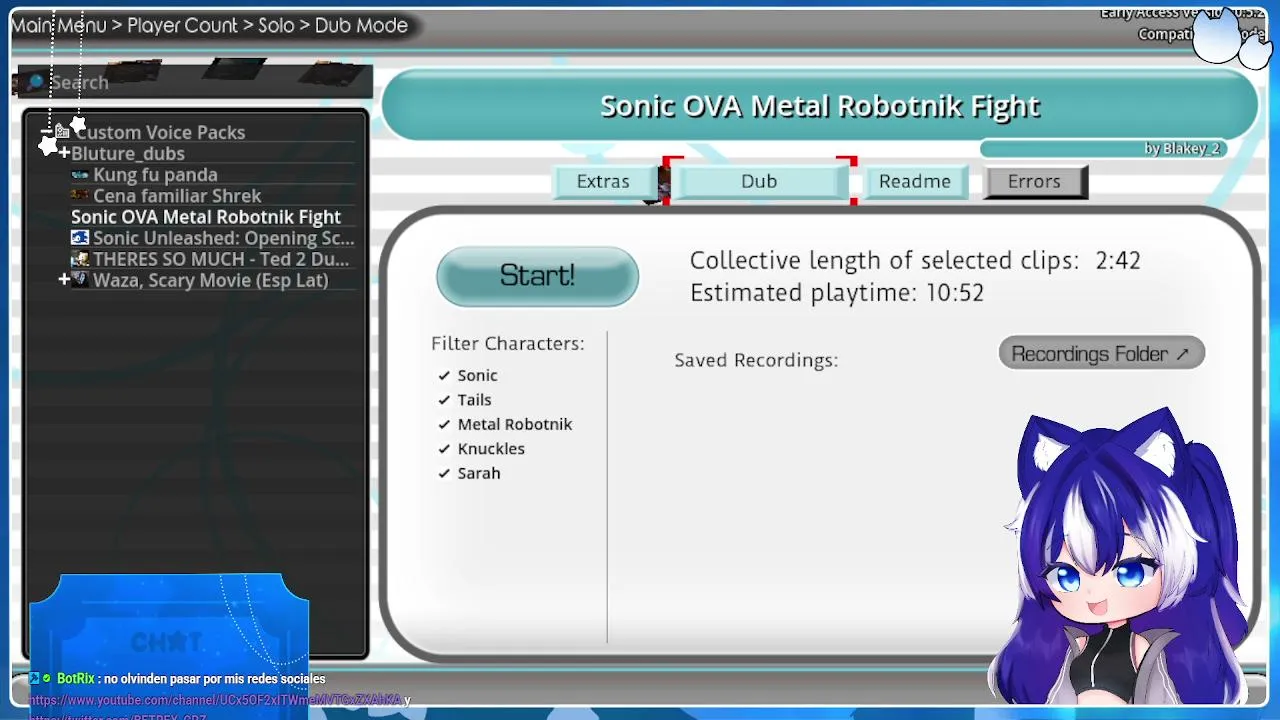This screenshot has width=1280, height=720.
Task: Click into the Search field
Action: 195,82
